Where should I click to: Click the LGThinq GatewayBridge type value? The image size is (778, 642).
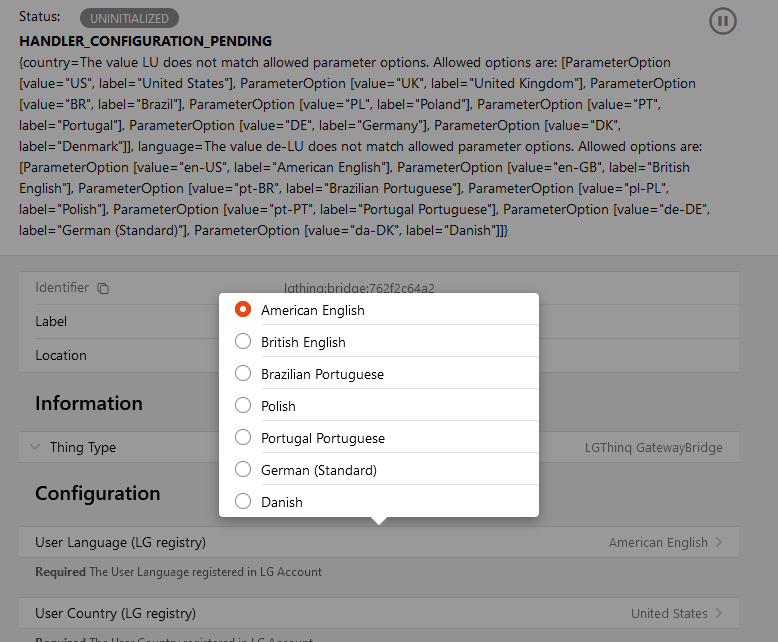pos(653,448)
